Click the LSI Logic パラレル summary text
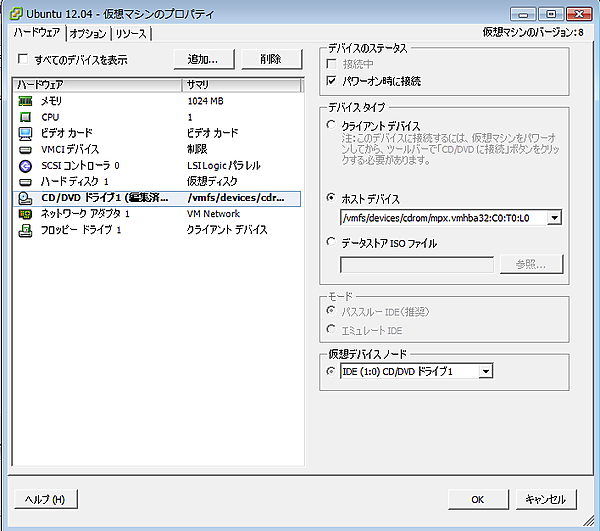Image resolution: width=600 pixels, height=531 pixels. pyautogui.click(x=224, y=166)
